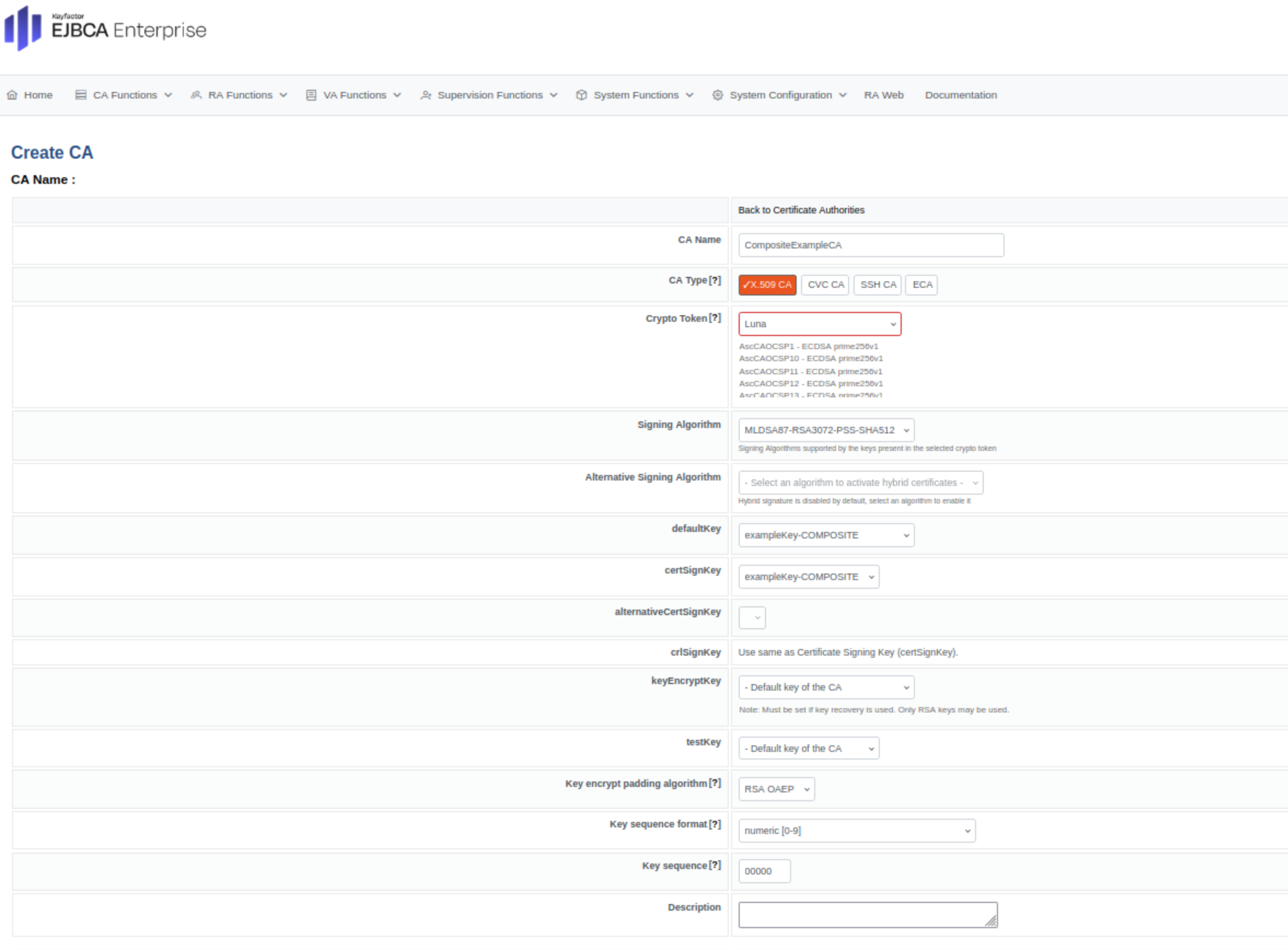Open the Crypto Token Luna dropdown

point(820,324)
